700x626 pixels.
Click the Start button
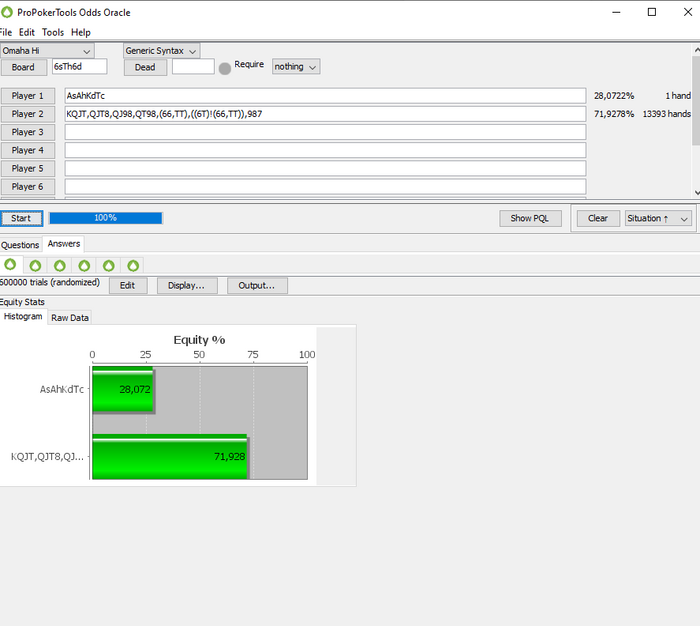(x=21, y=218)
